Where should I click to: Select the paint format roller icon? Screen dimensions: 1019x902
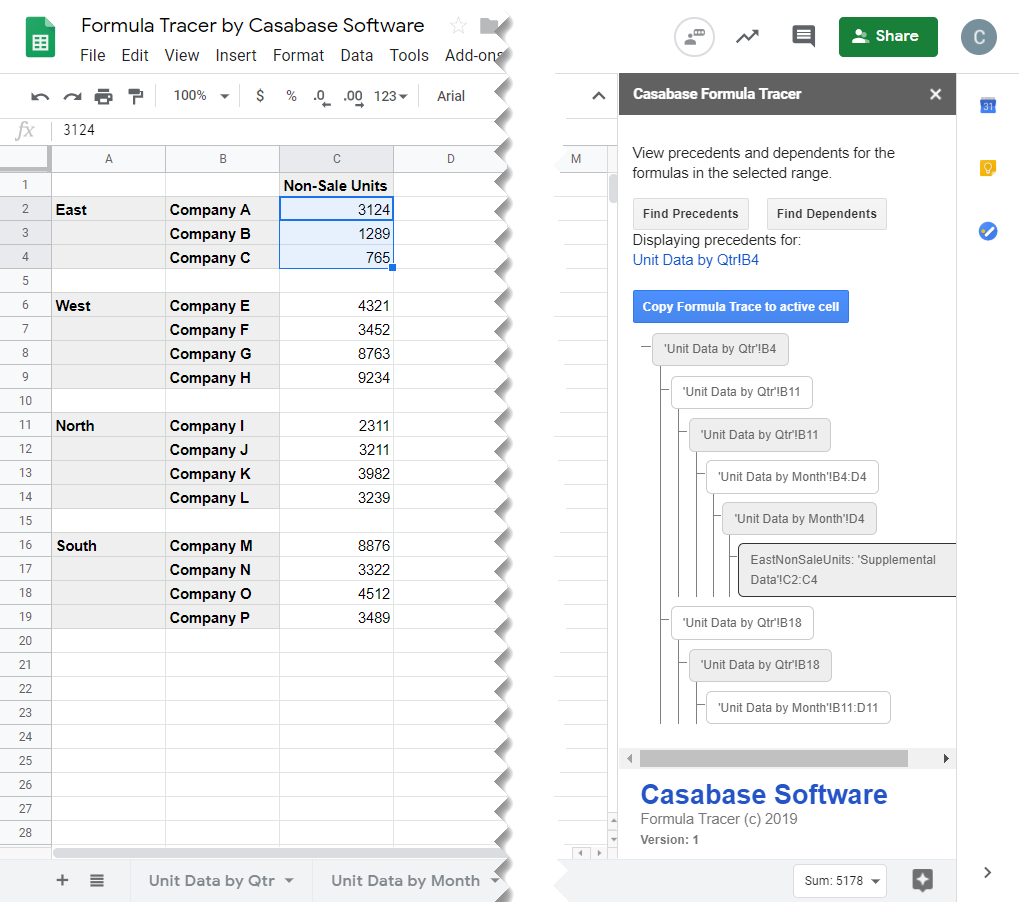pyautogui.click(x=136, y=96)
